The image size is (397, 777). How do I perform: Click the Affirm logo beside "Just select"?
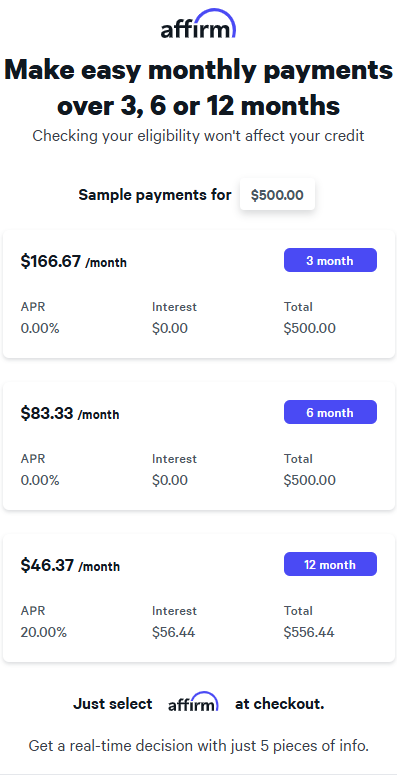pyautogui.click(x=193, y=702)
